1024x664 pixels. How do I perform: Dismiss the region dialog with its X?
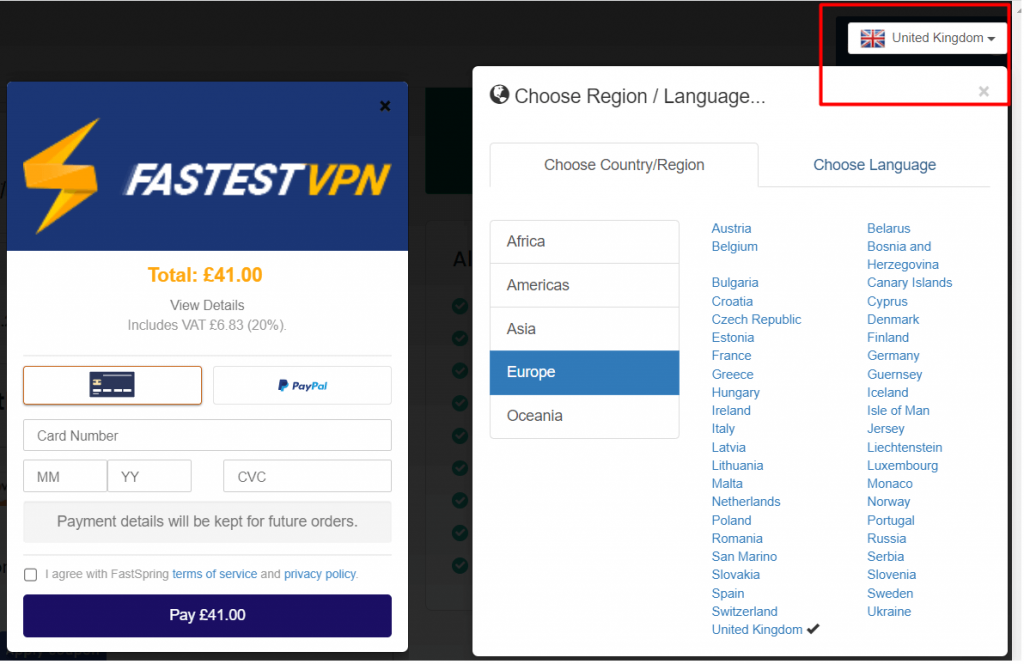(983, 89)
